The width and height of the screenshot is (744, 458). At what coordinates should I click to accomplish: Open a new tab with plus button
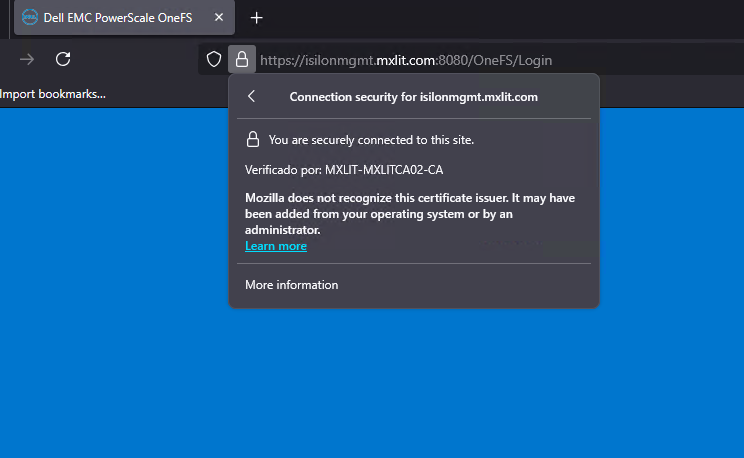coord(257,18)
